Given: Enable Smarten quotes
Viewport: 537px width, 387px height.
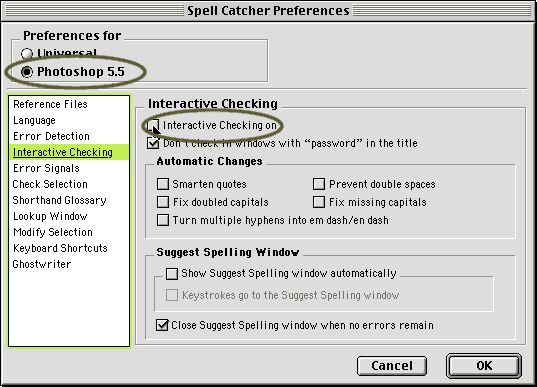Looking at the screenshot, I should click(163, 184).
